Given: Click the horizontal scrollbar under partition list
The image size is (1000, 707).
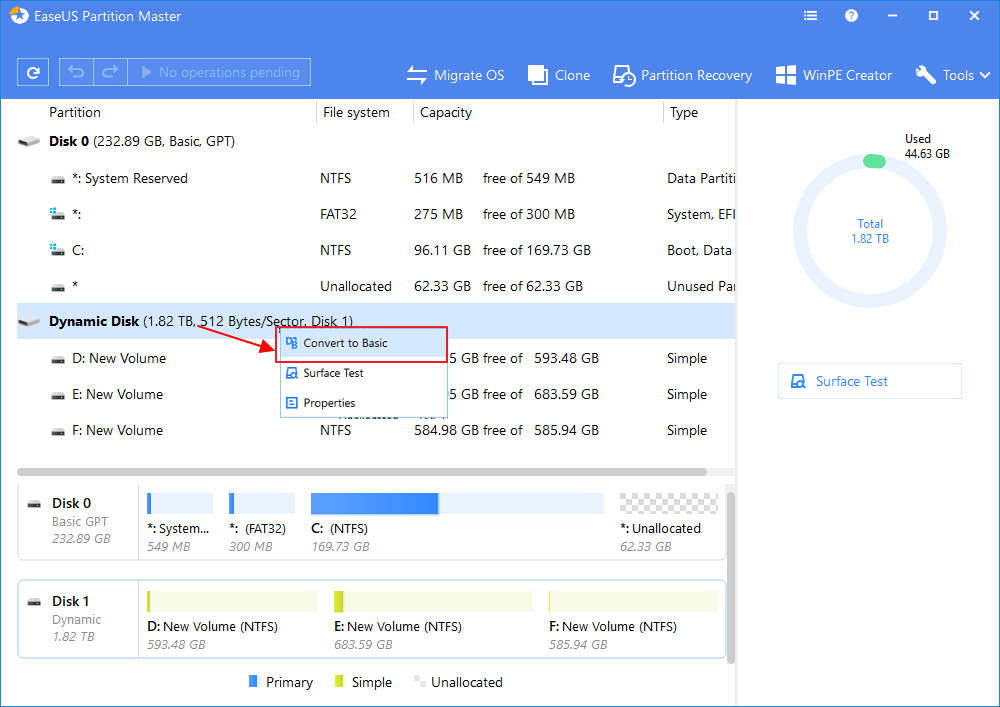Looking at the screenshot, I should pos(362,472).
